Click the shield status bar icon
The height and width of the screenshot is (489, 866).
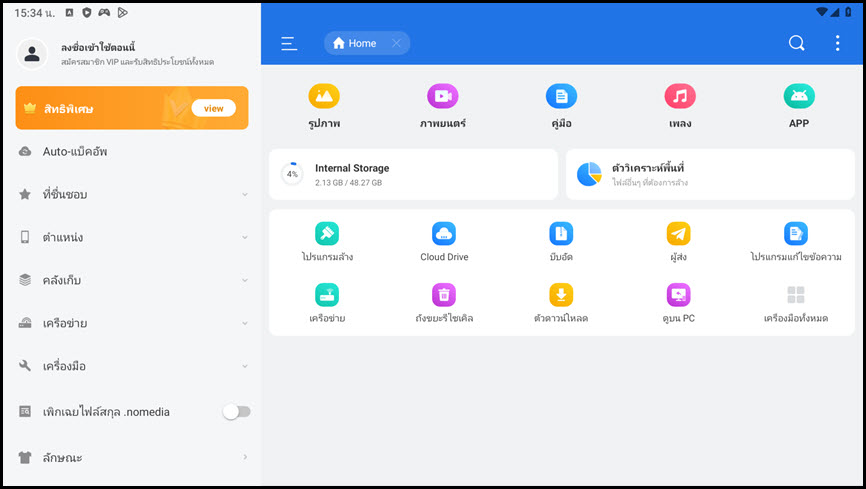(86, 12)
